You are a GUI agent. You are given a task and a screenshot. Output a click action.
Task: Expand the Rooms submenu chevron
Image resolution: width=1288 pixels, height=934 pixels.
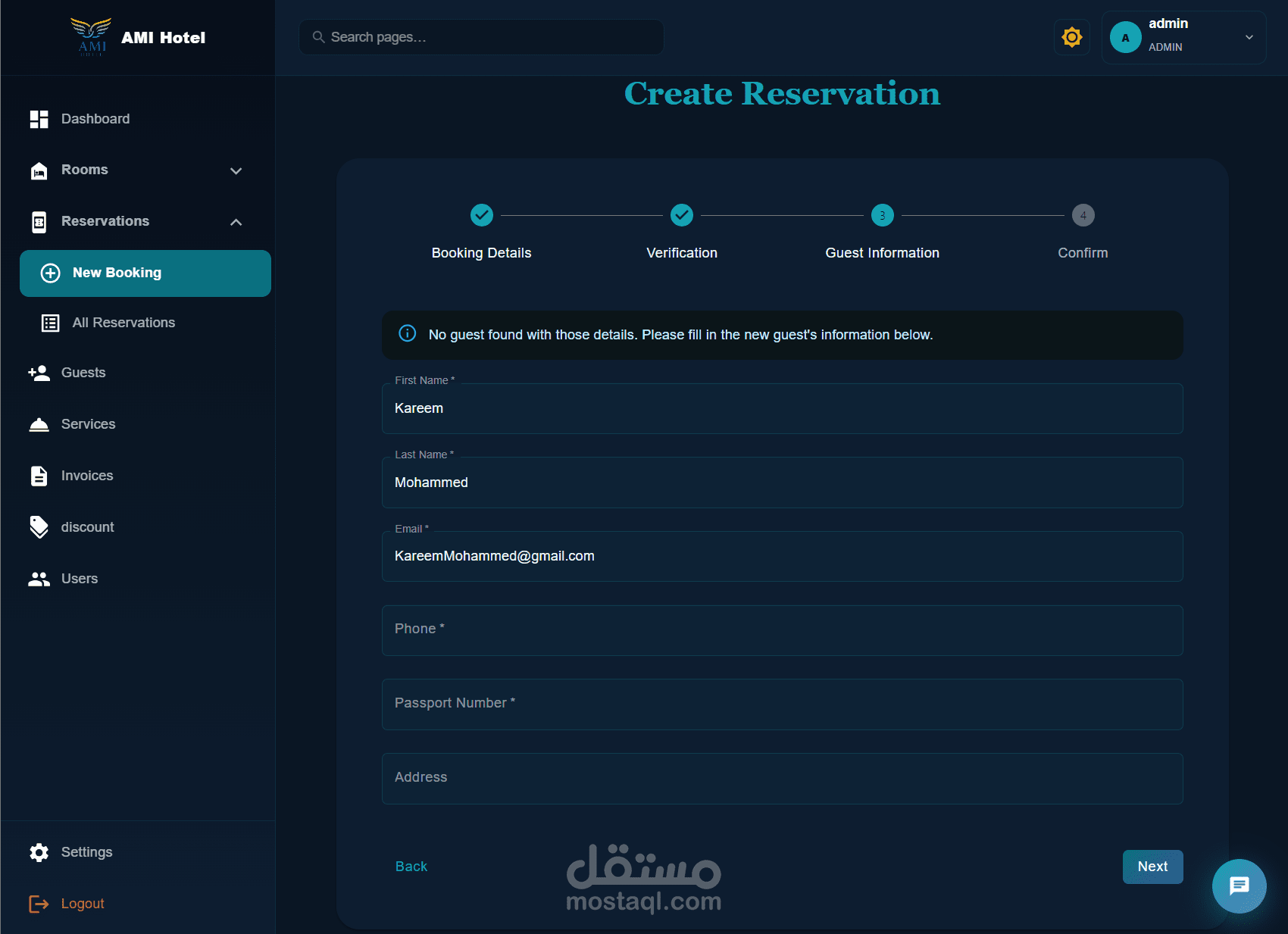tap(236, 171)
